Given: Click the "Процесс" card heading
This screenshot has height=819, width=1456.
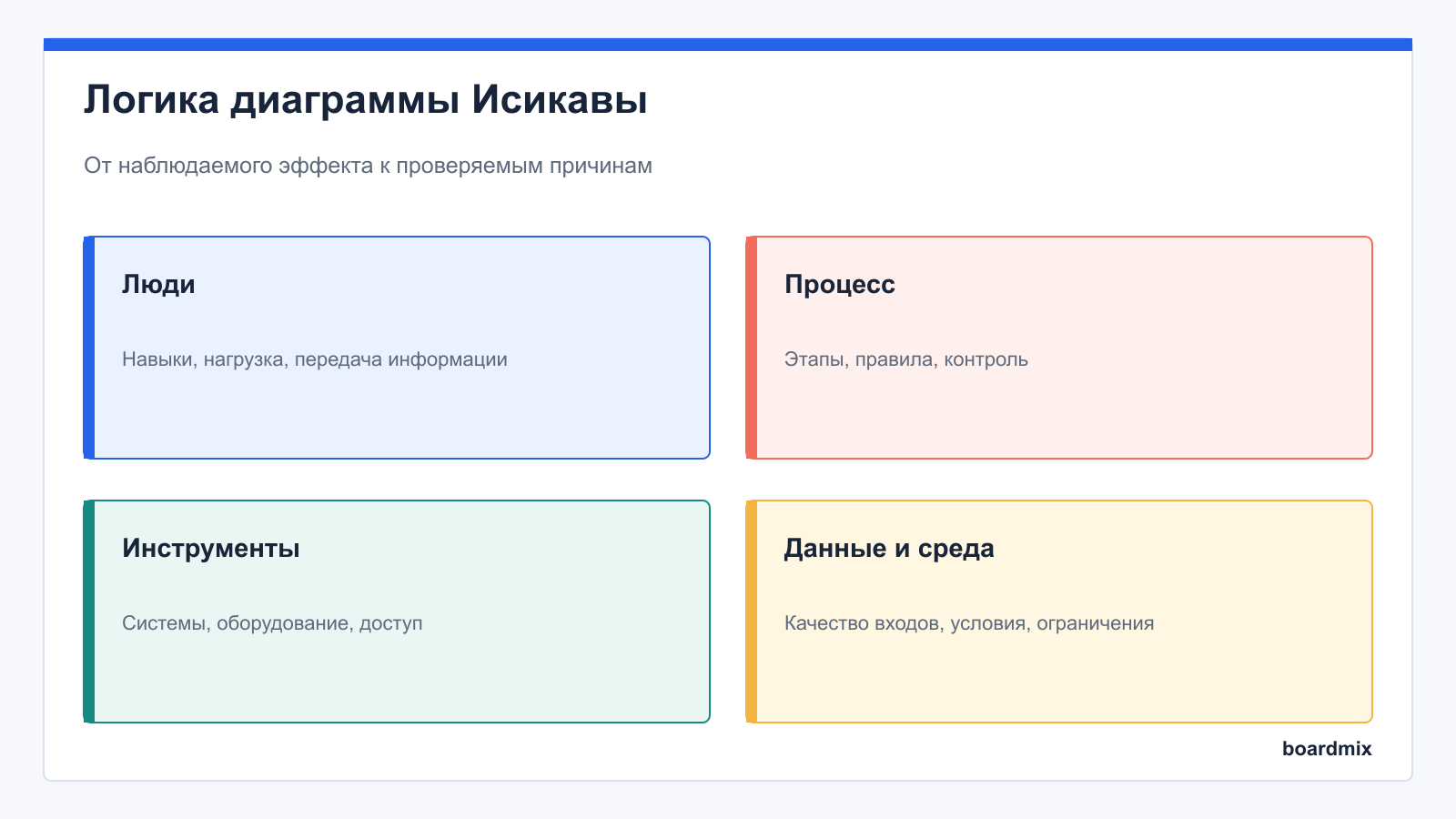Looking at the screenshot, I should [839, 285].
